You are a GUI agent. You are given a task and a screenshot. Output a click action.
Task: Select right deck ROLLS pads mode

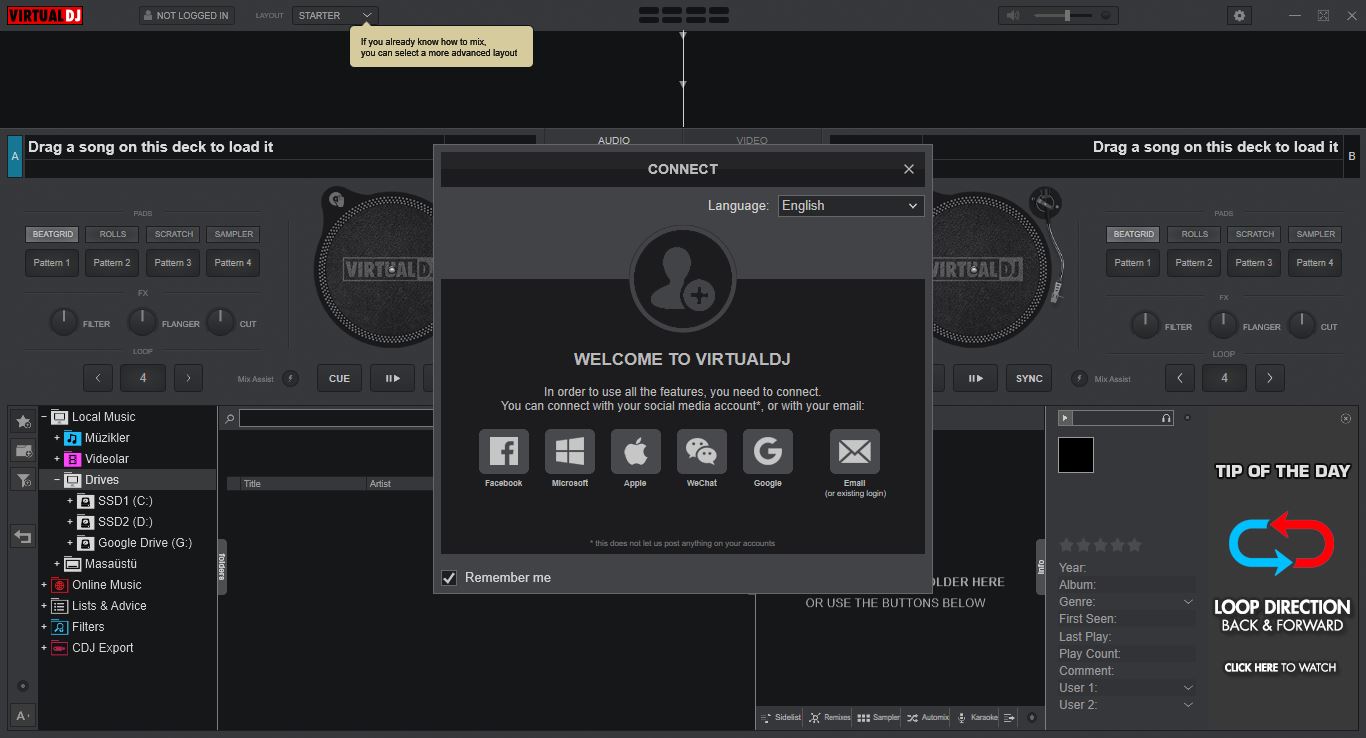(x=1195, y=234)
